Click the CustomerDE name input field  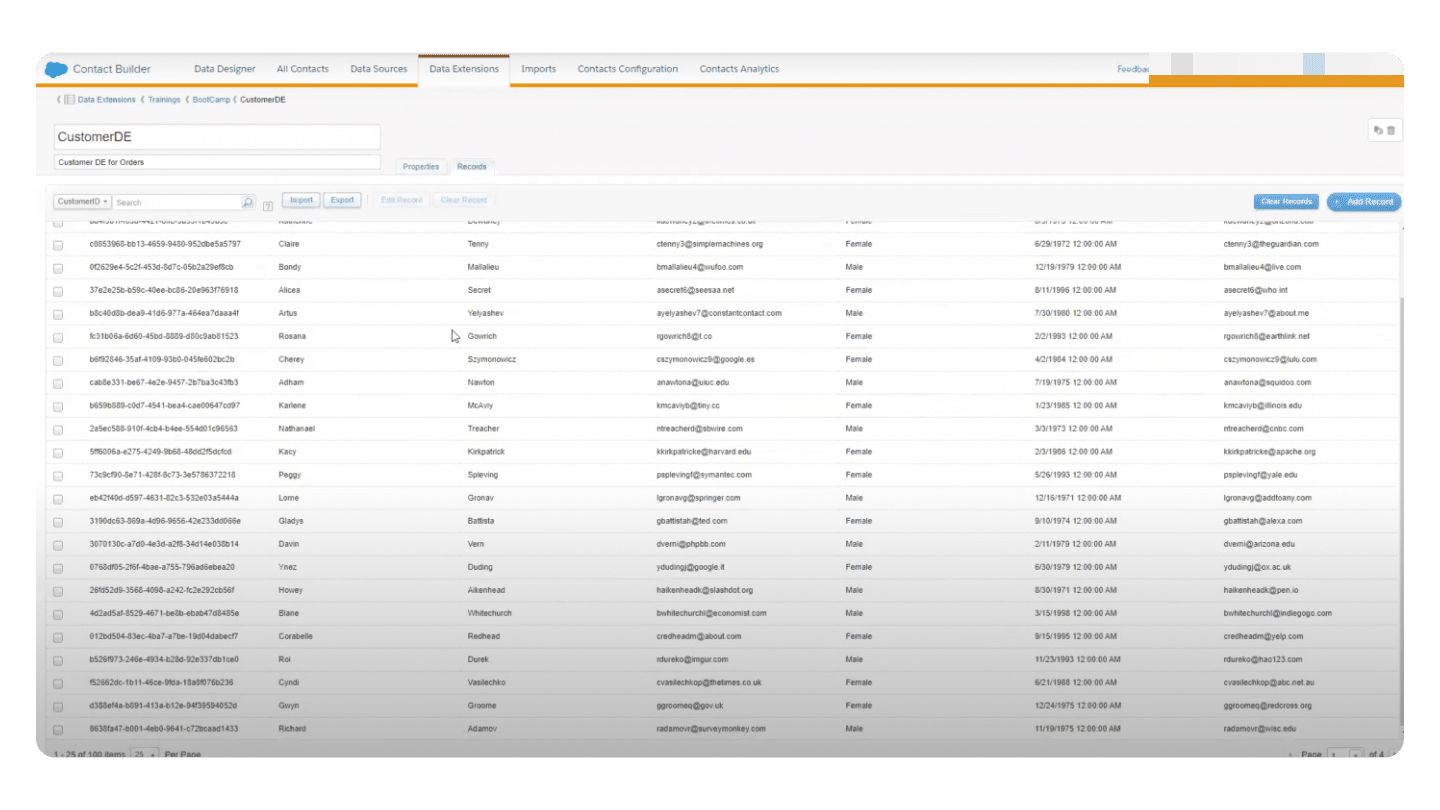[217, 137]
